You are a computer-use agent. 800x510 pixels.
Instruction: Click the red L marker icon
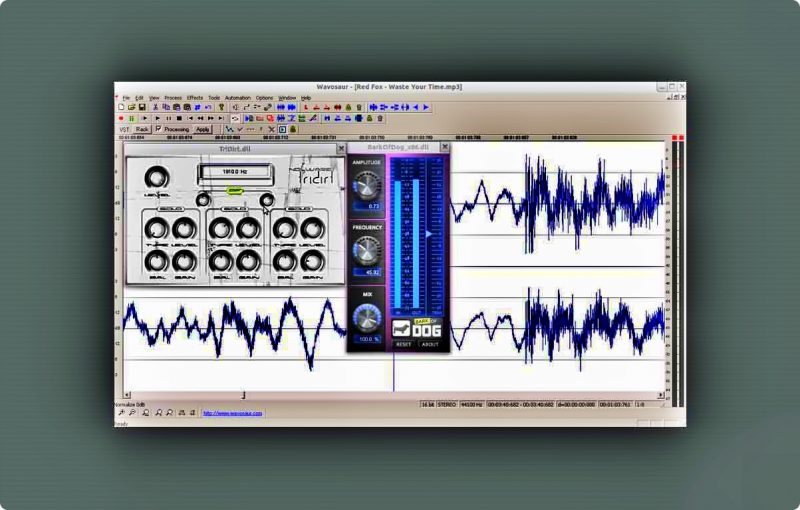306,107
